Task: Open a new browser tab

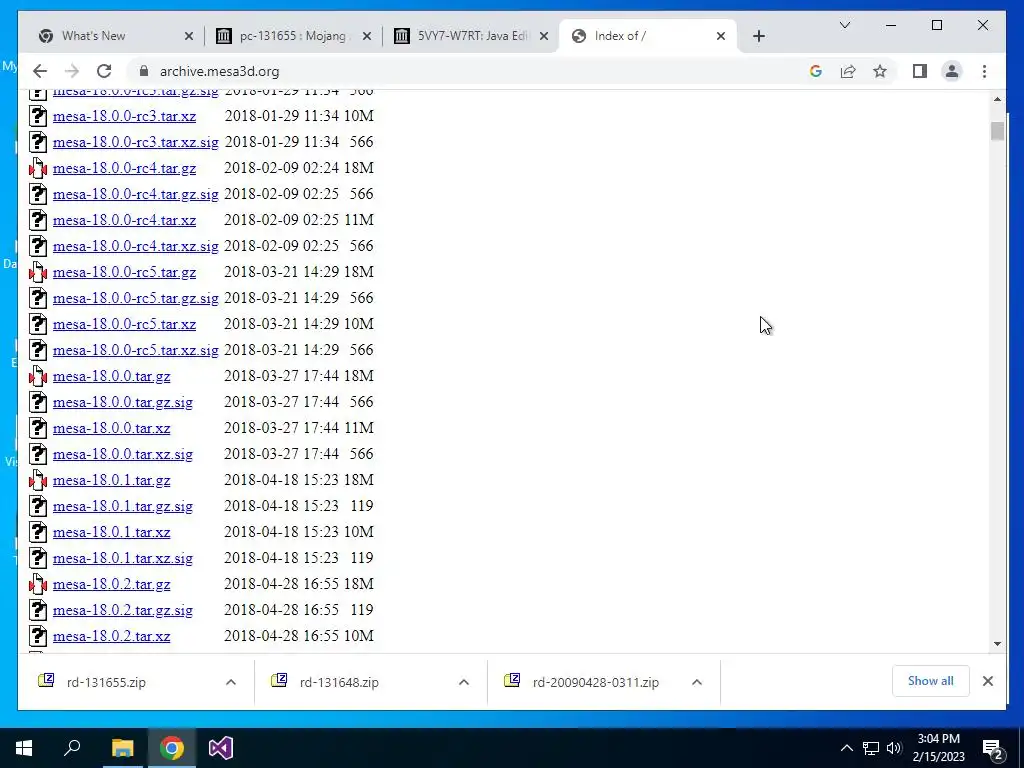Action: click(758, 36)
